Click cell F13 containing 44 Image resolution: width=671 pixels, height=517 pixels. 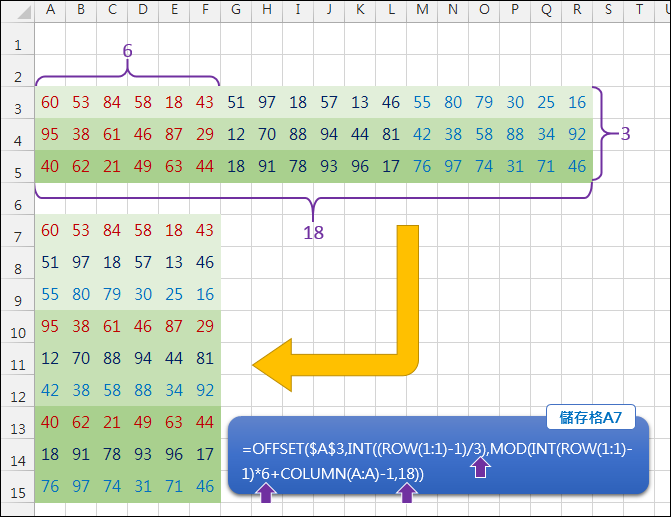pos(205,422)
